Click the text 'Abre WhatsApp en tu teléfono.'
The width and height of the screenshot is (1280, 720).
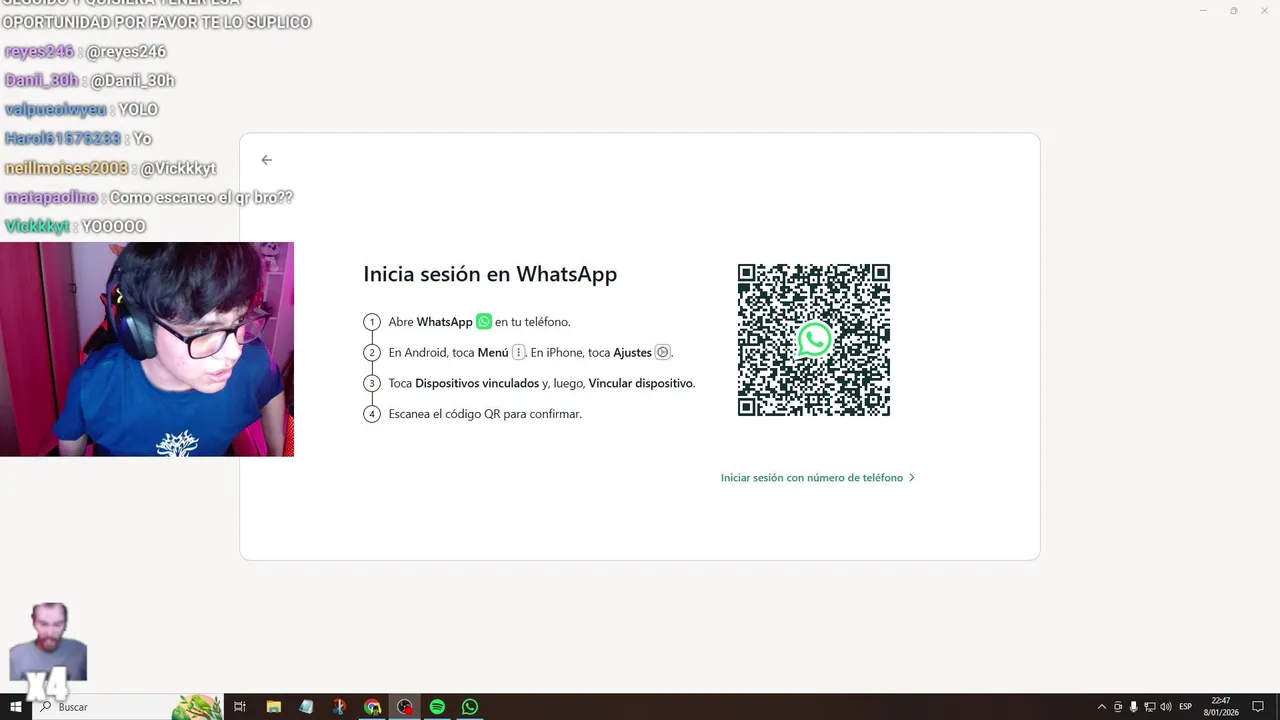pos(479,322)
